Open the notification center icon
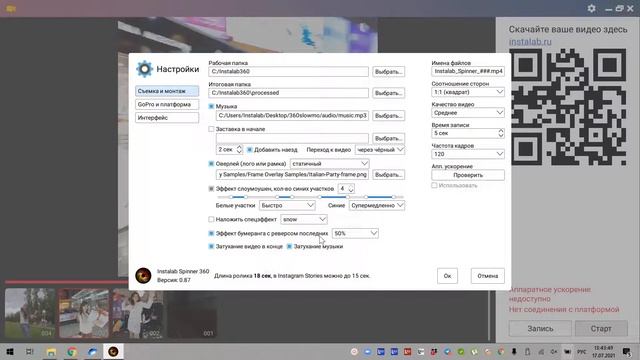The height and width of the screenshot is (360, 640). 627,351
